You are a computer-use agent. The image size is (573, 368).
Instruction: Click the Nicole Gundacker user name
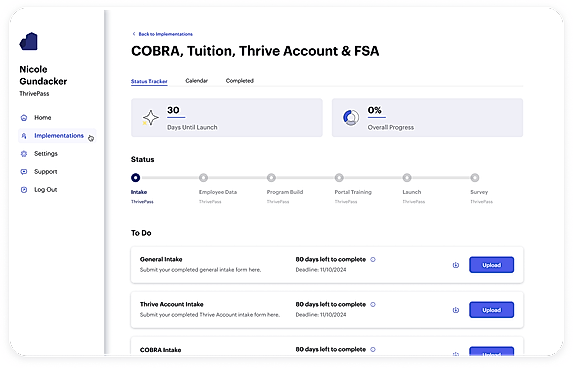click(x=43, y=75)
